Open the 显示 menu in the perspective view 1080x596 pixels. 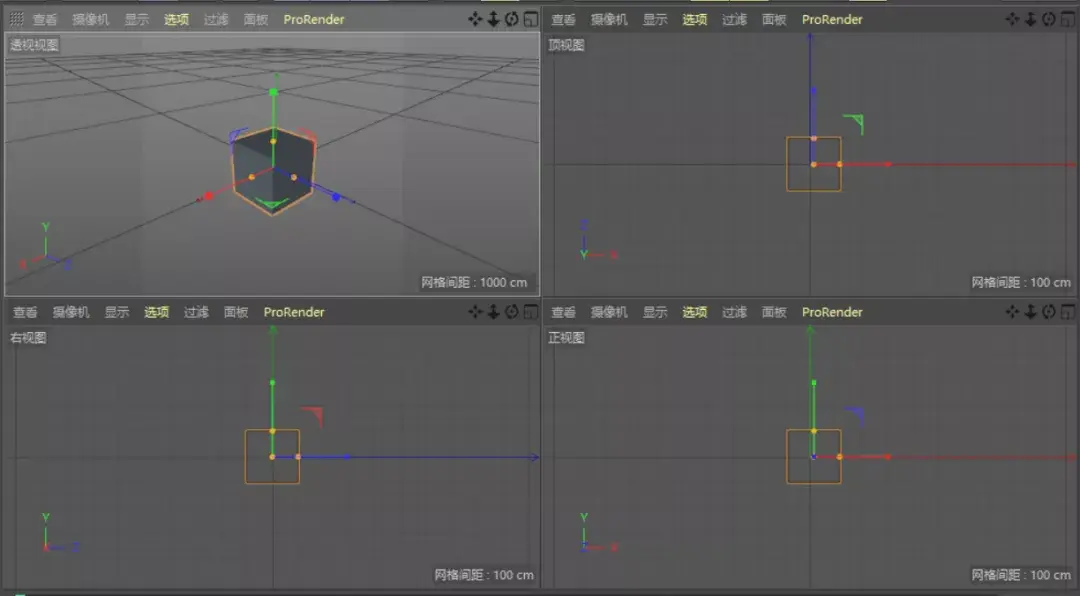pyautogui.click(x=136, y=19)
